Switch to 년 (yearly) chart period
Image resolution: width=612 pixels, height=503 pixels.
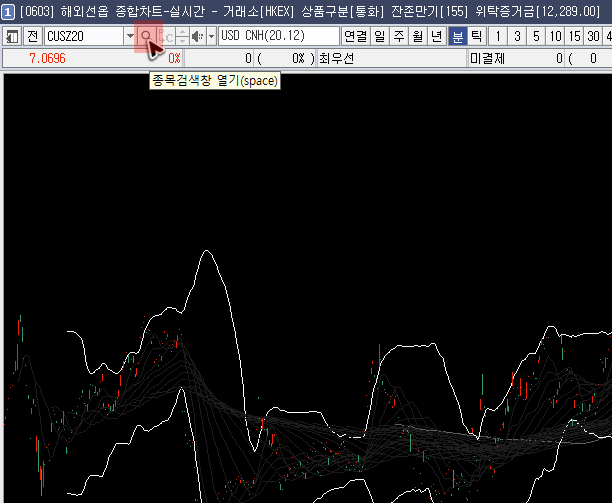click(x=437, y=37)
